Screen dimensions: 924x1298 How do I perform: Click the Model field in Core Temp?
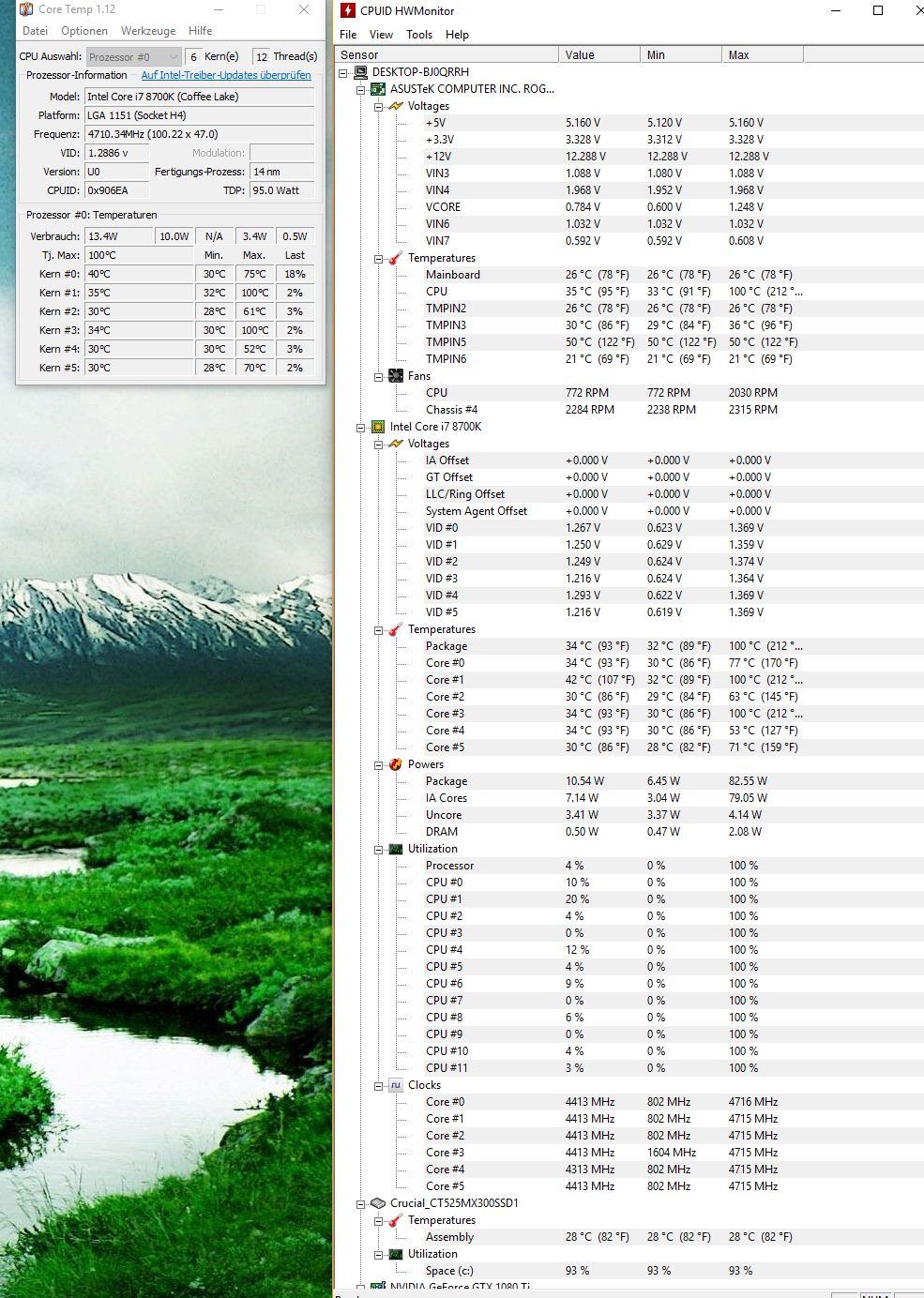point(199,97)
